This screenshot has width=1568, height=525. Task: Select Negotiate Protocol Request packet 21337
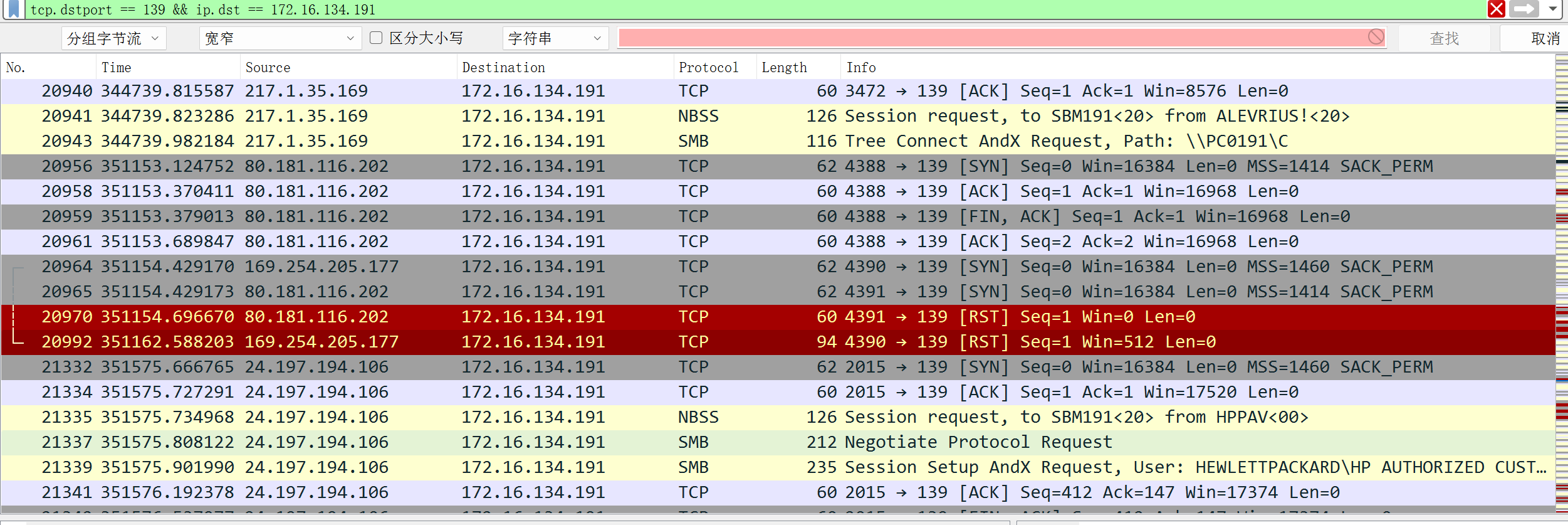click(778, 442)
